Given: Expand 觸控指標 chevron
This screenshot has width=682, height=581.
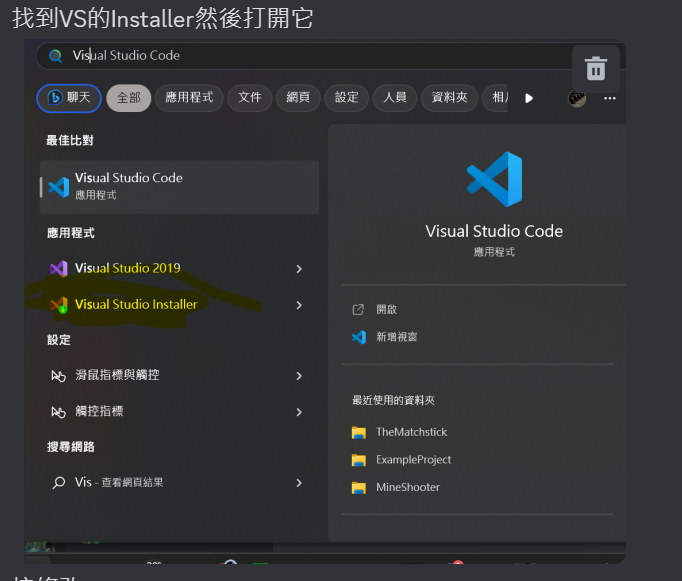Looking at the screenshot, I should pos(299,412).
